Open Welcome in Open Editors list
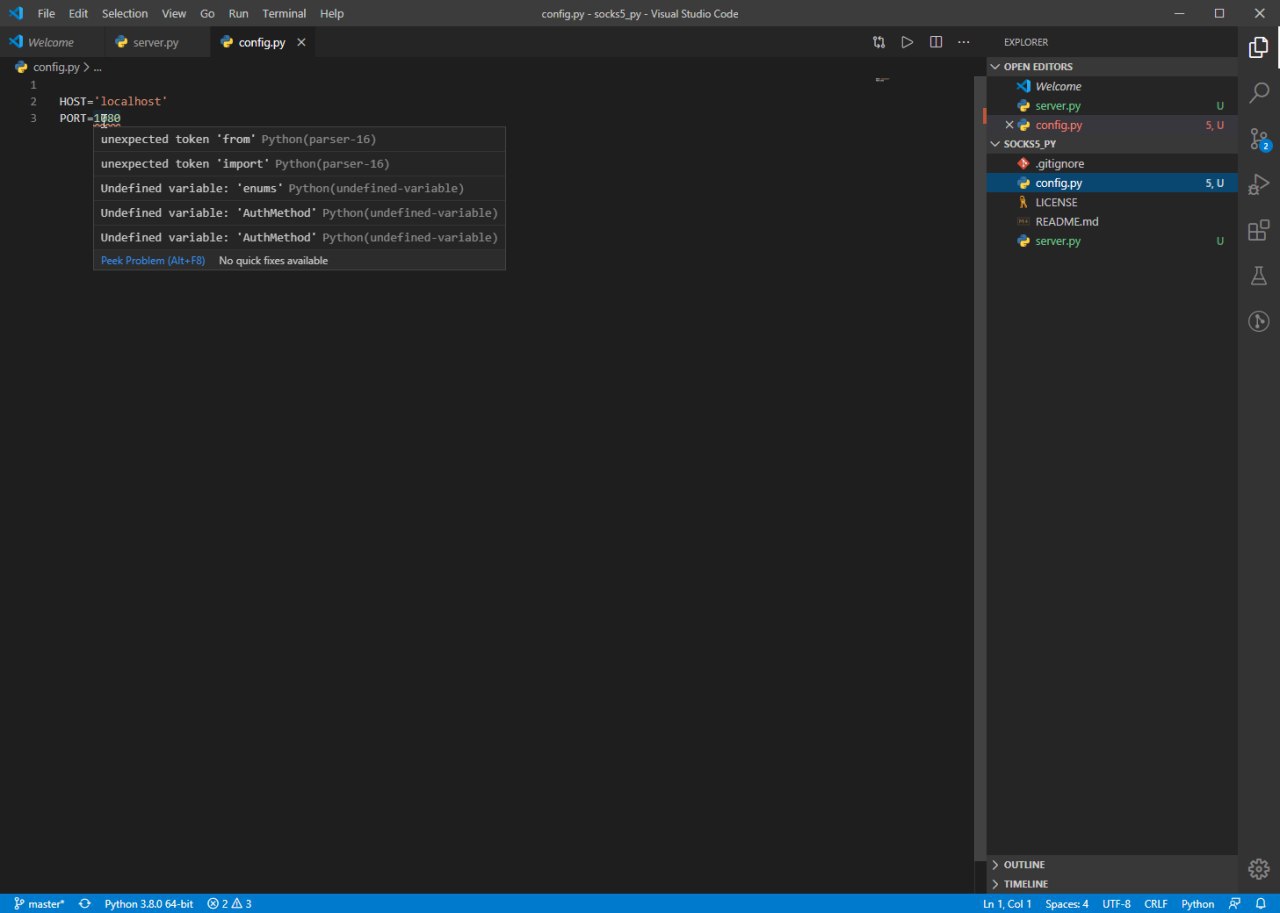This screenshot has height=913, width=1280. point(1112,86)
